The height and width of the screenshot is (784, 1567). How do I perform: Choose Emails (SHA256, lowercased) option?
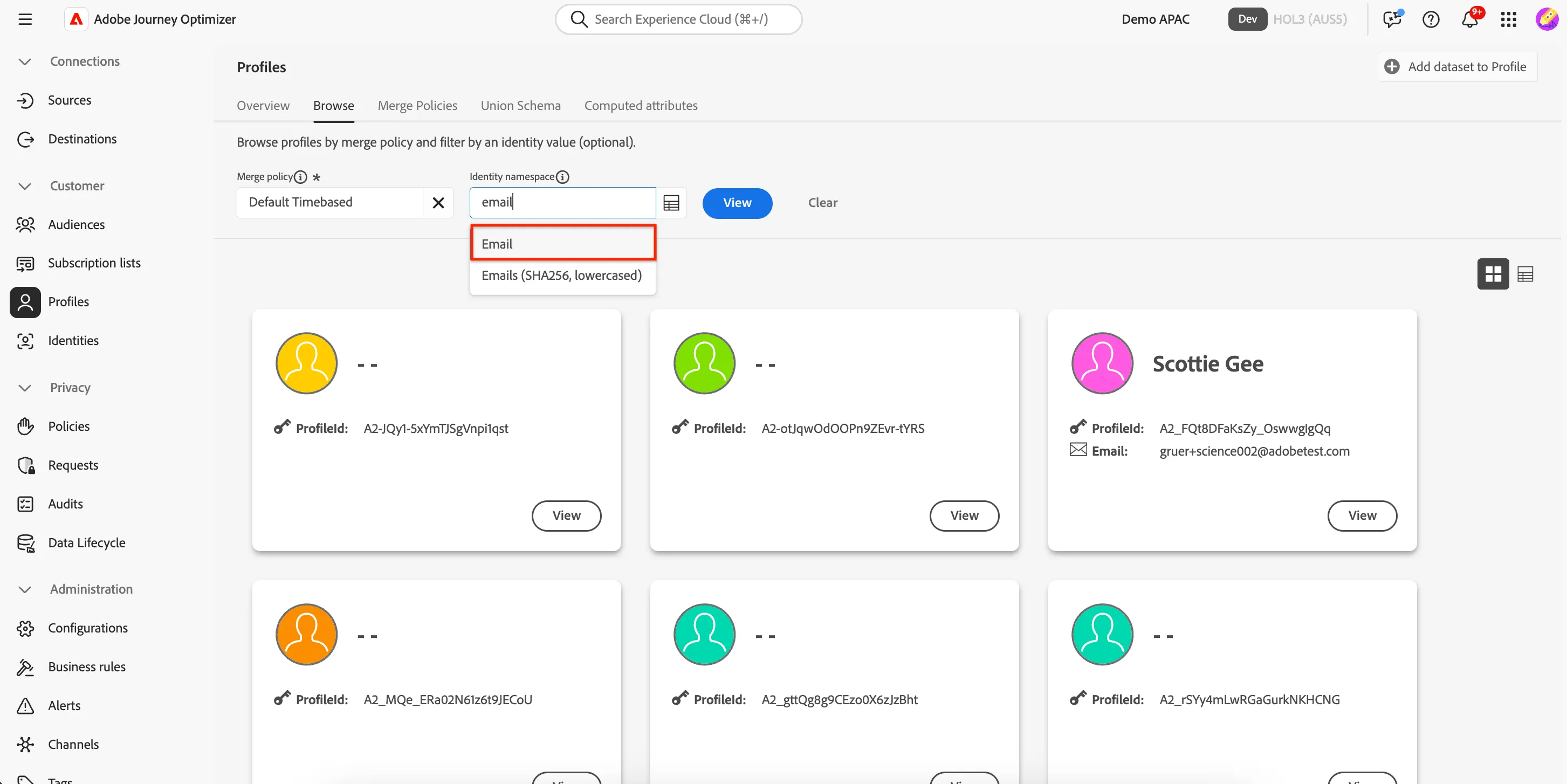click(562, 276)
